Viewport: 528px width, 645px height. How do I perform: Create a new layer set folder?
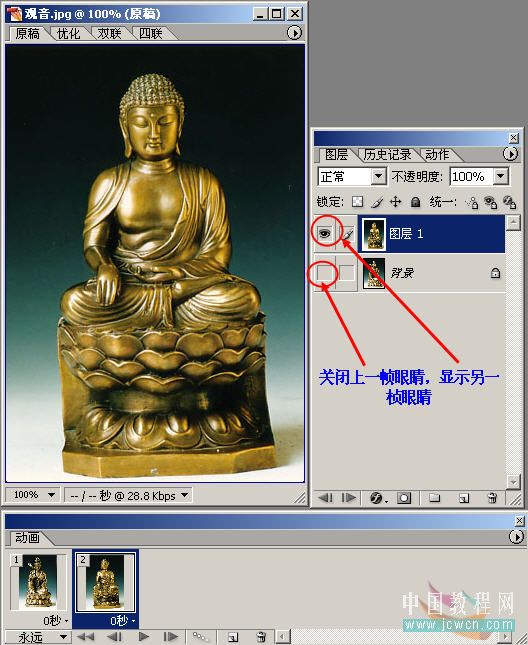click(x=434, y=498)
